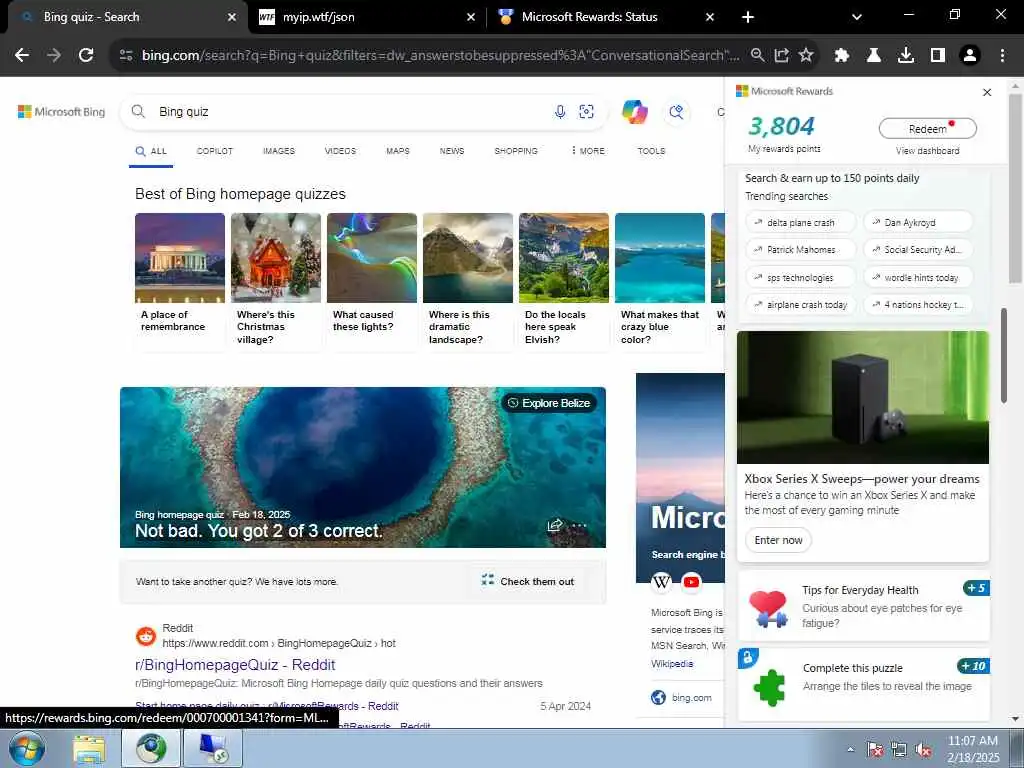This screenshot has width=1024, height=768.
Task: Open What caused these lights quiz
Action: pos(372,282)
